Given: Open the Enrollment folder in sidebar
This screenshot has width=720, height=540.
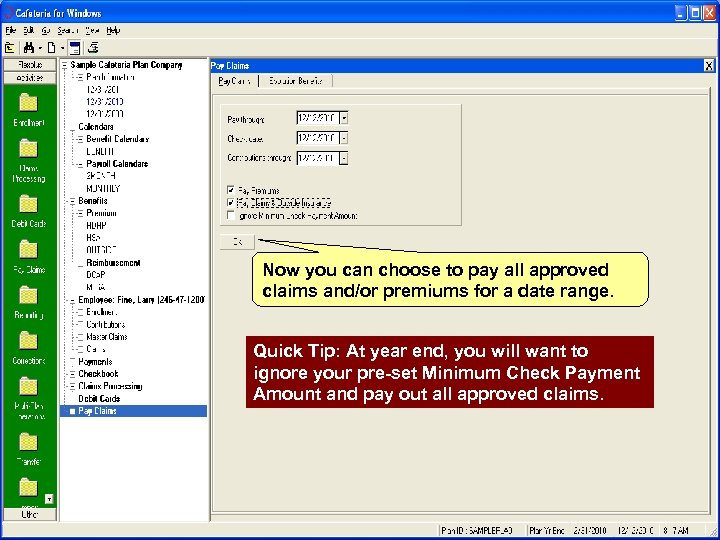Looking at the screenshot, I should pos(28,103).
